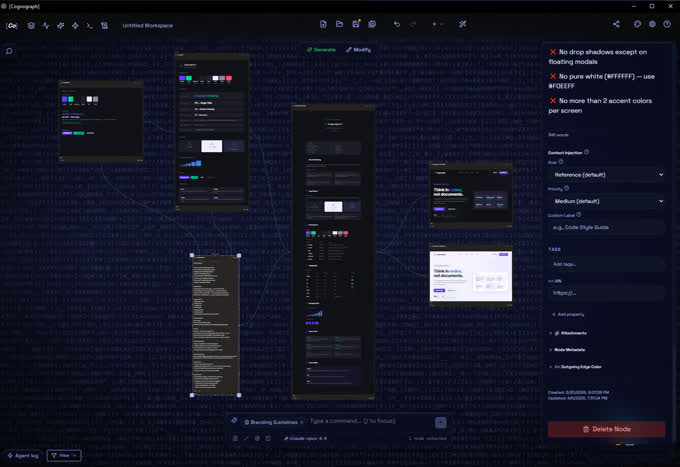680x467 pixels.
Task: Expand the Node Metadata section
Action: click(x=567, y=349)
